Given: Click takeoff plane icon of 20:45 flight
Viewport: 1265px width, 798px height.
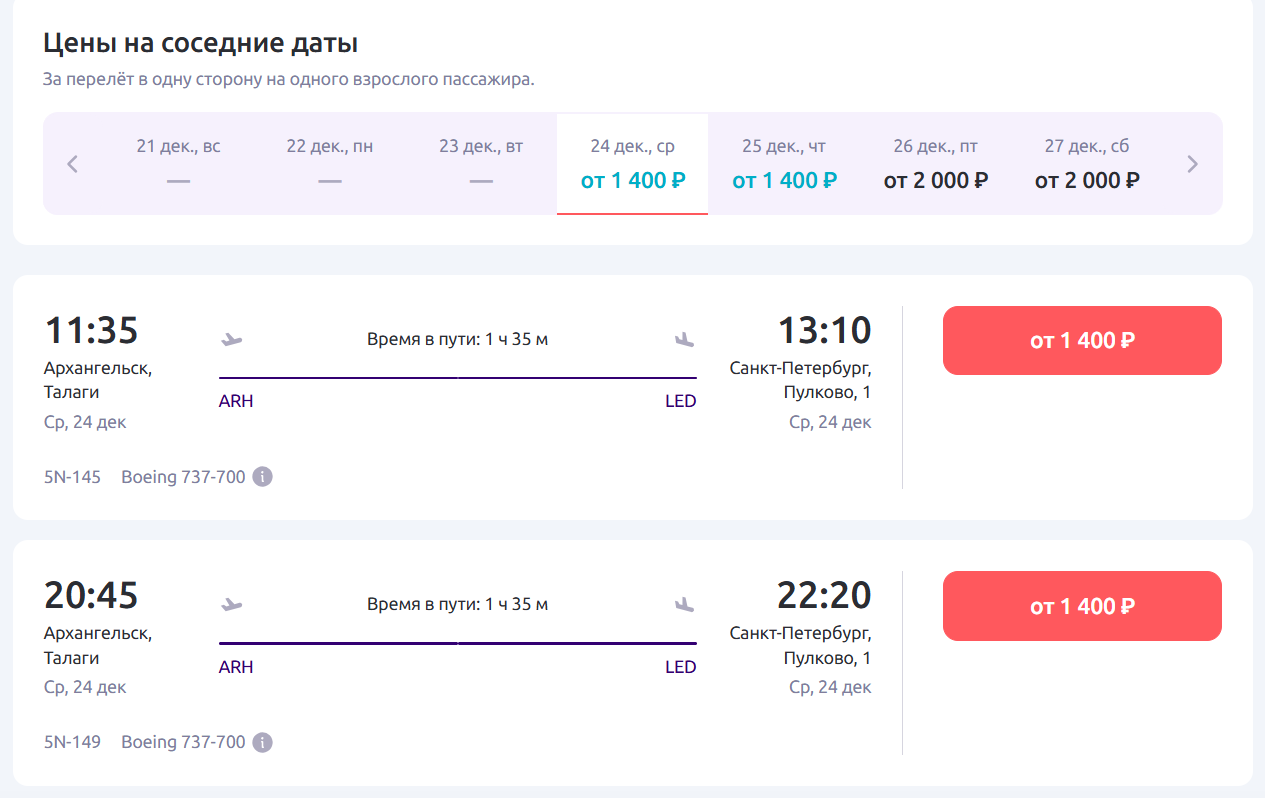Looking at the screenshot, I should pyautogui.click(x=232, y=604).
